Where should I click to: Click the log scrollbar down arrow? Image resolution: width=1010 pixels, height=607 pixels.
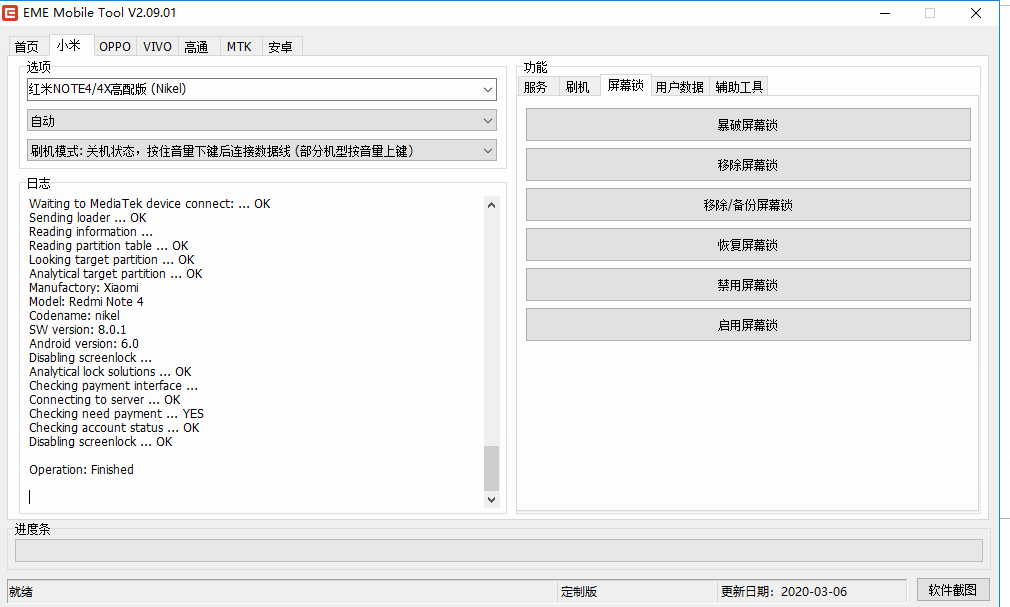coord(491,499)
